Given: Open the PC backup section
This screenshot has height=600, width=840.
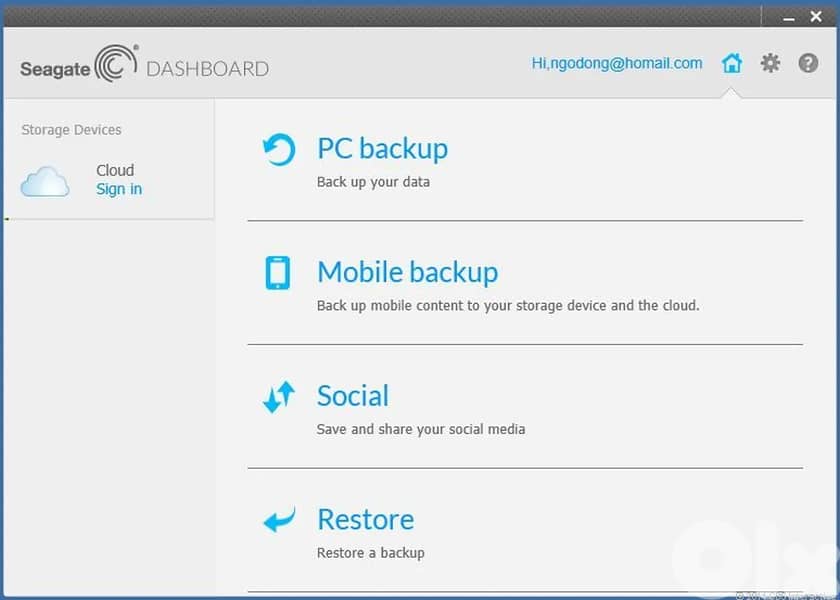Looking at the screenshot, I should [382, 148].
